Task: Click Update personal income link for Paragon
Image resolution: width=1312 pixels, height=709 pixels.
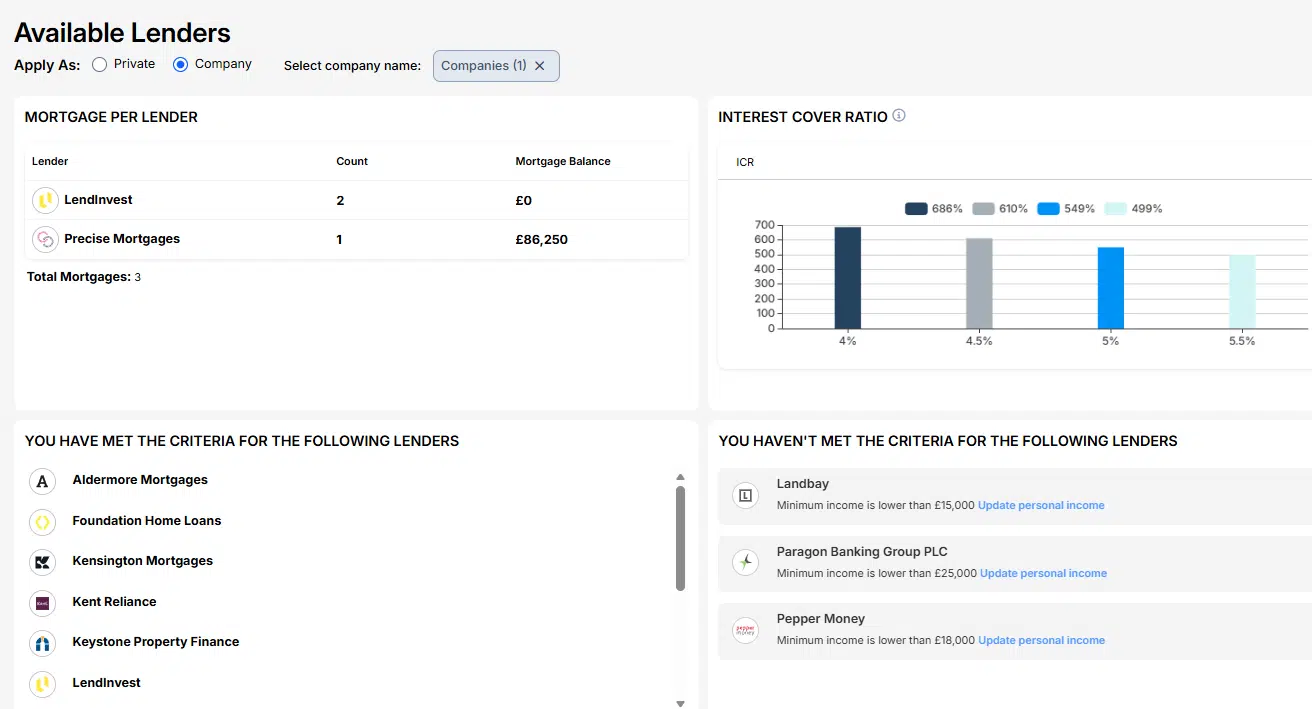Action: [x=1043, y=574]
